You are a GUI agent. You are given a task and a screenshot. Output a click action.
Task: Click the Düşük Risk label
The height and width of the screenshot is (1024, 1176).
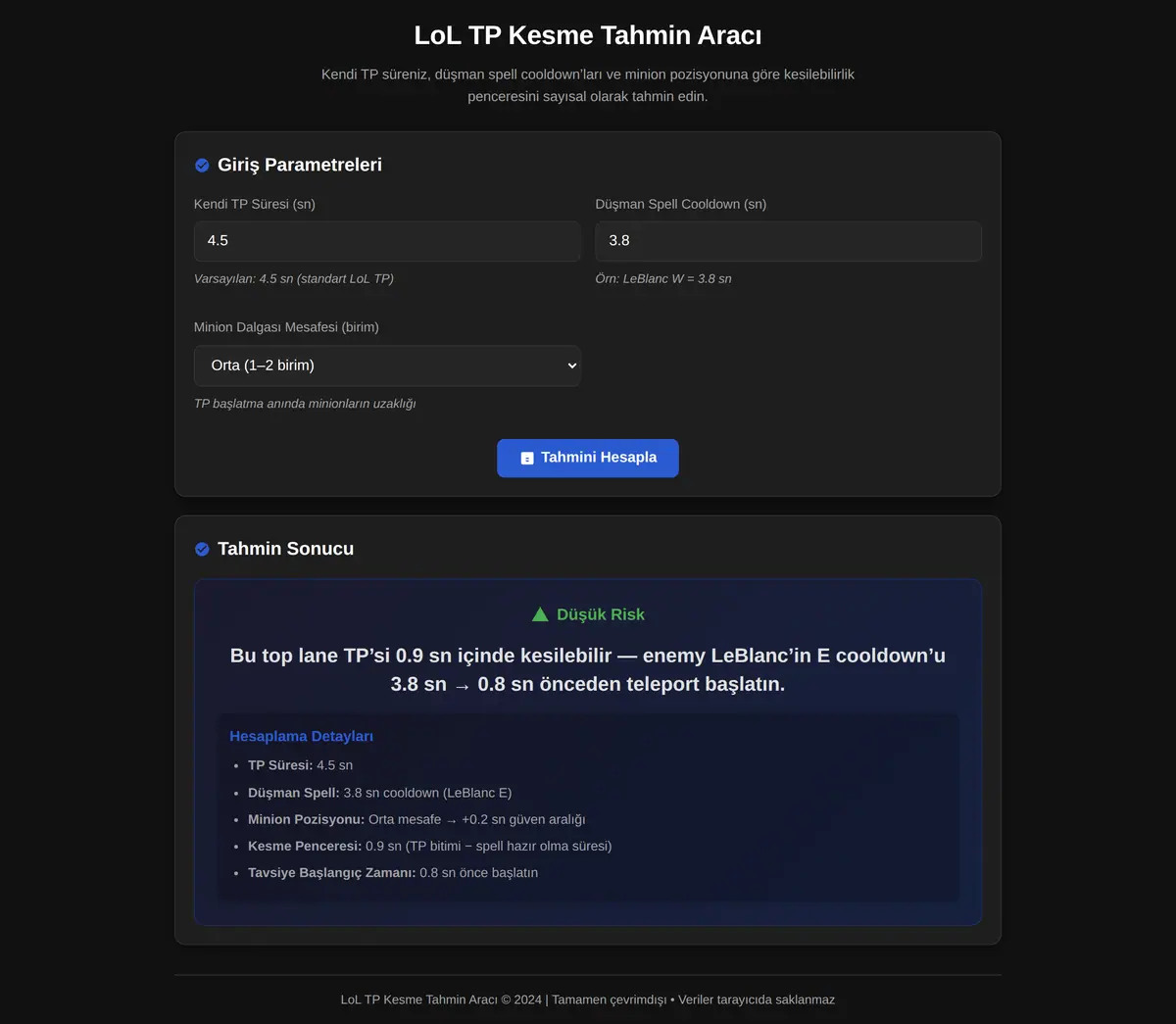[601, 614]
